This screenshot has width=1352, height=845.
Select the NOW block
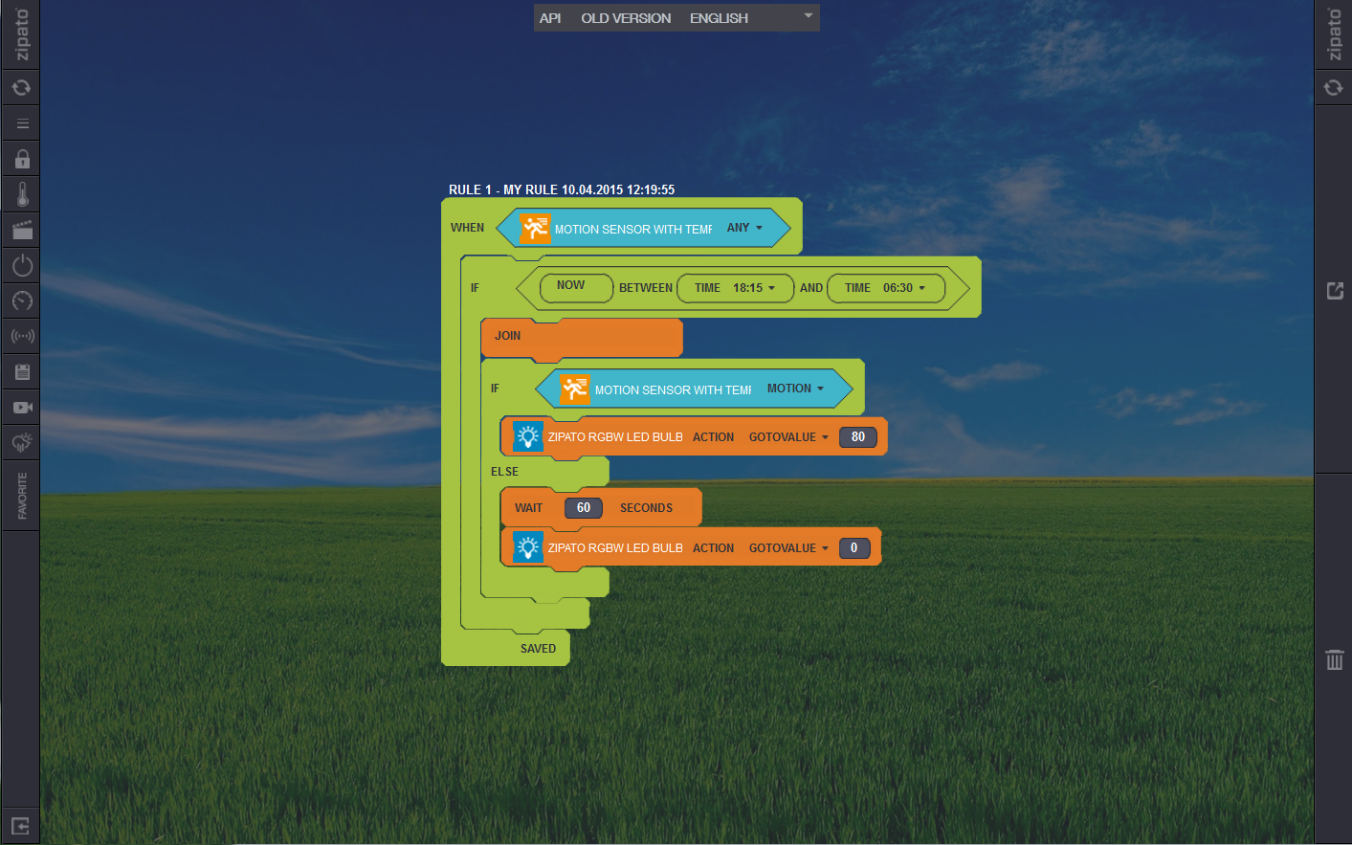pos(576,288)
